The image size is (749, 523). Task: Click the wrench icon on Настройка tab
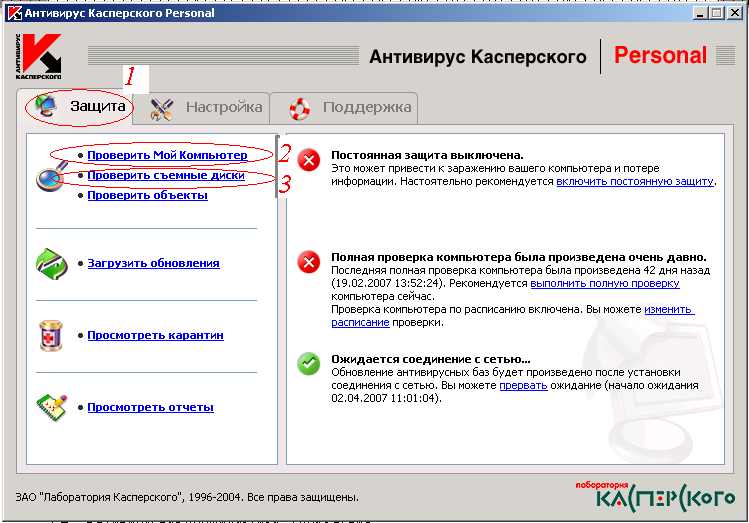(x=161, y=109)
